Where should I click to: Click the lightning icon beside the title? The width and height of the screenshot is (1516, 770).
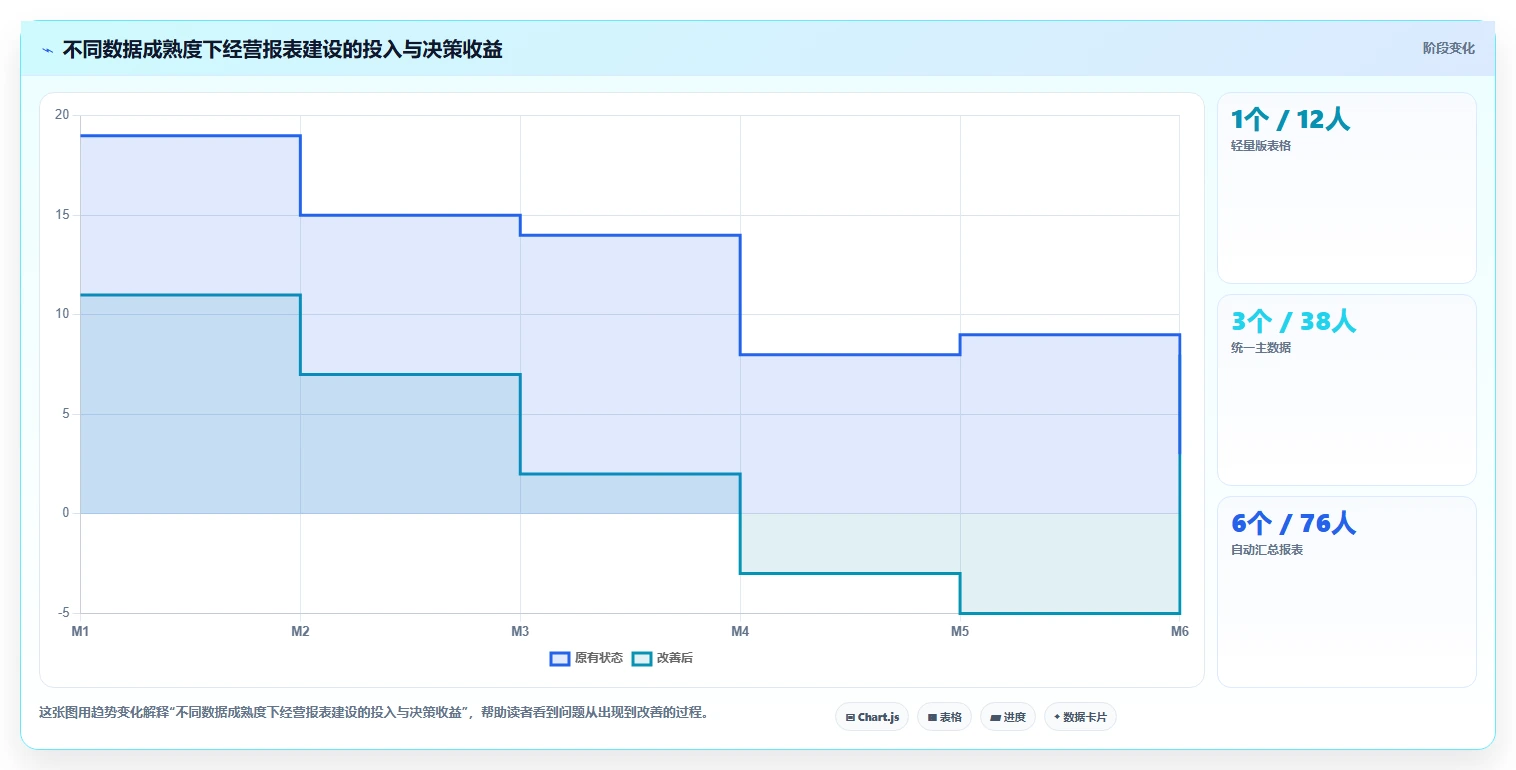[x=47, y=50]
